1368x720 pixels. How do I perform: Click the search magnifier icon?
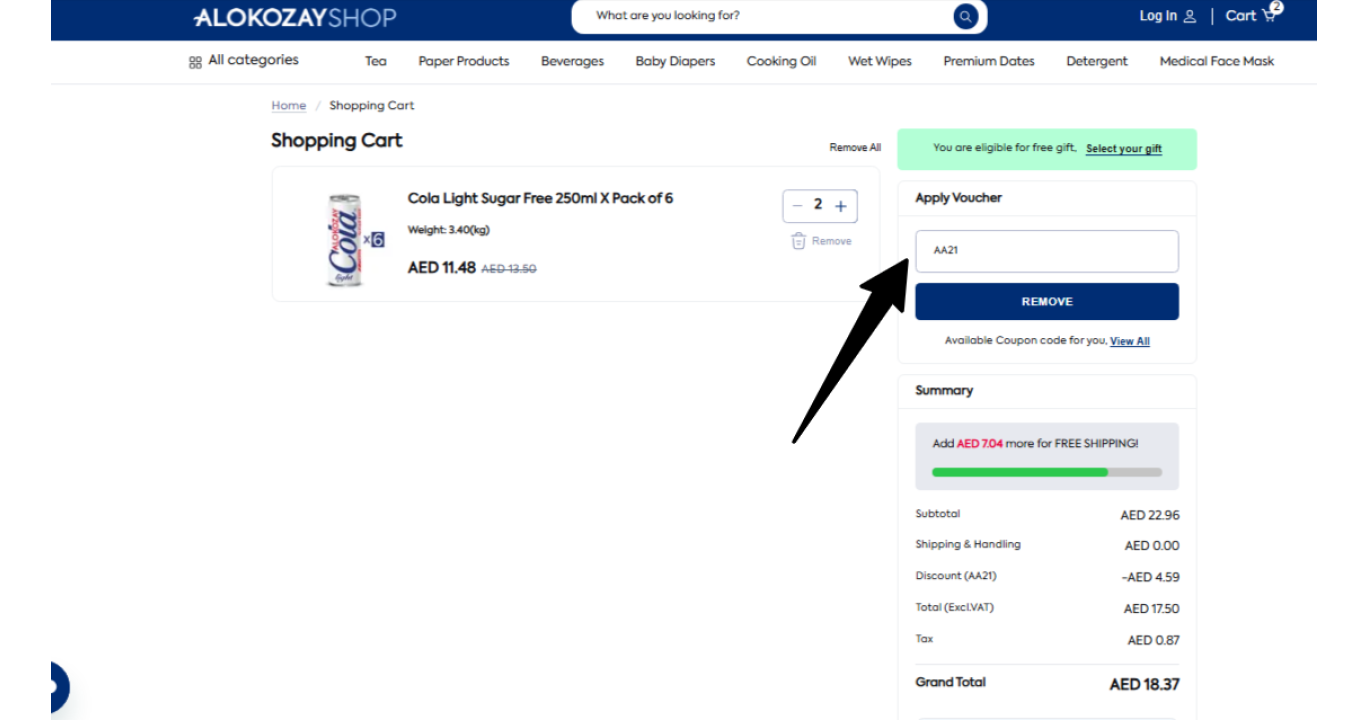(965, 16)
